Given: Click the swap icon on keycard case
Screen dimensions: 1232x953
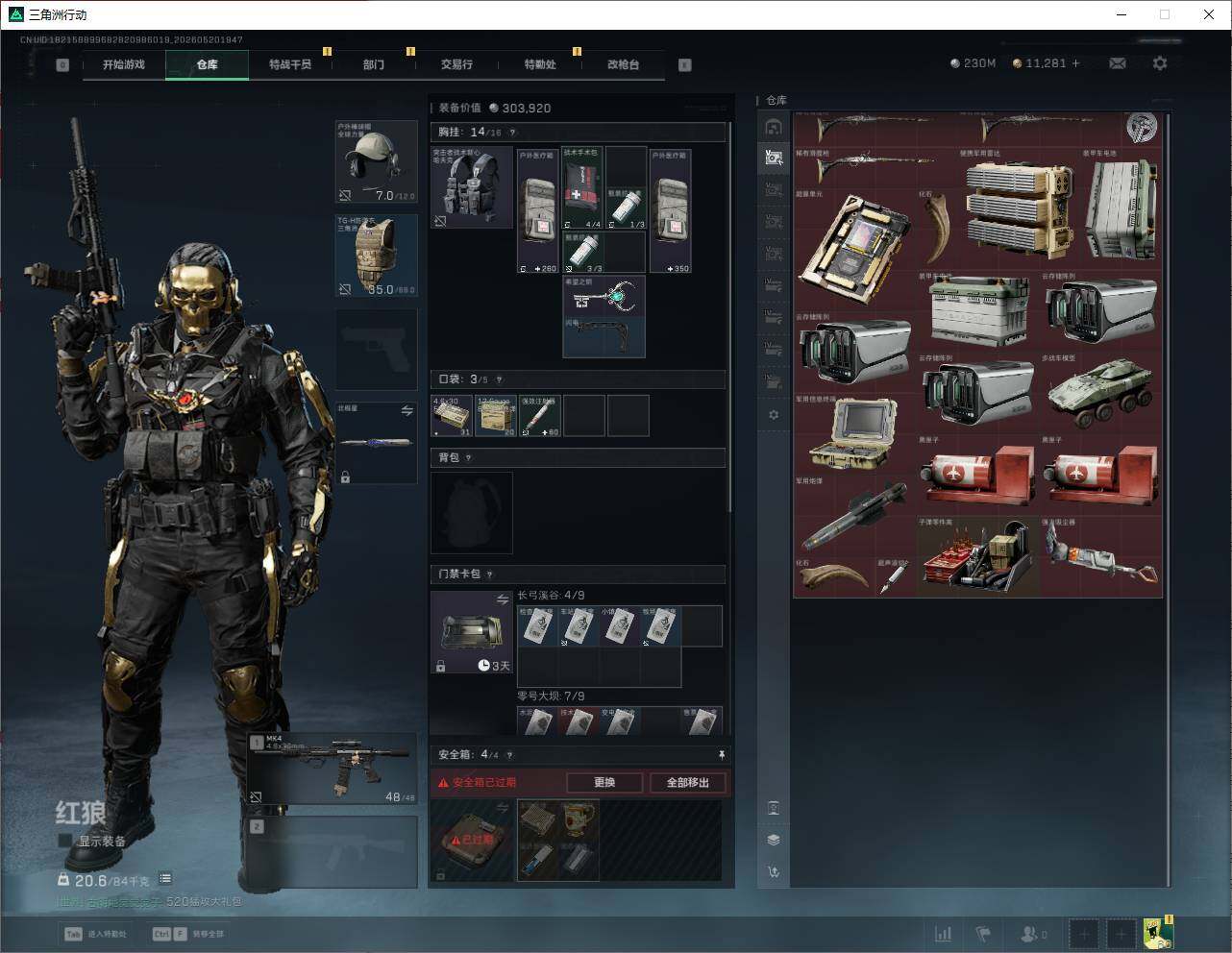Looking at the screenshot, I should [x=503, y=599].
